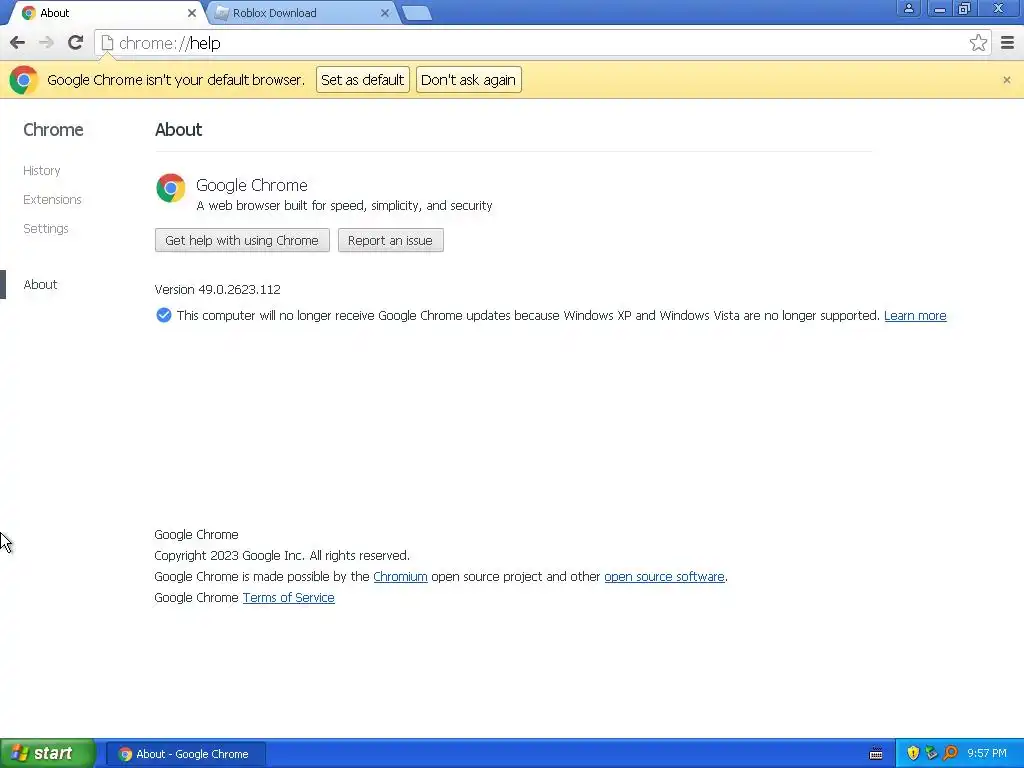Screen dimensions: 1024x768
Task: Click Get help with using Chrome
Action: [242, 240]
